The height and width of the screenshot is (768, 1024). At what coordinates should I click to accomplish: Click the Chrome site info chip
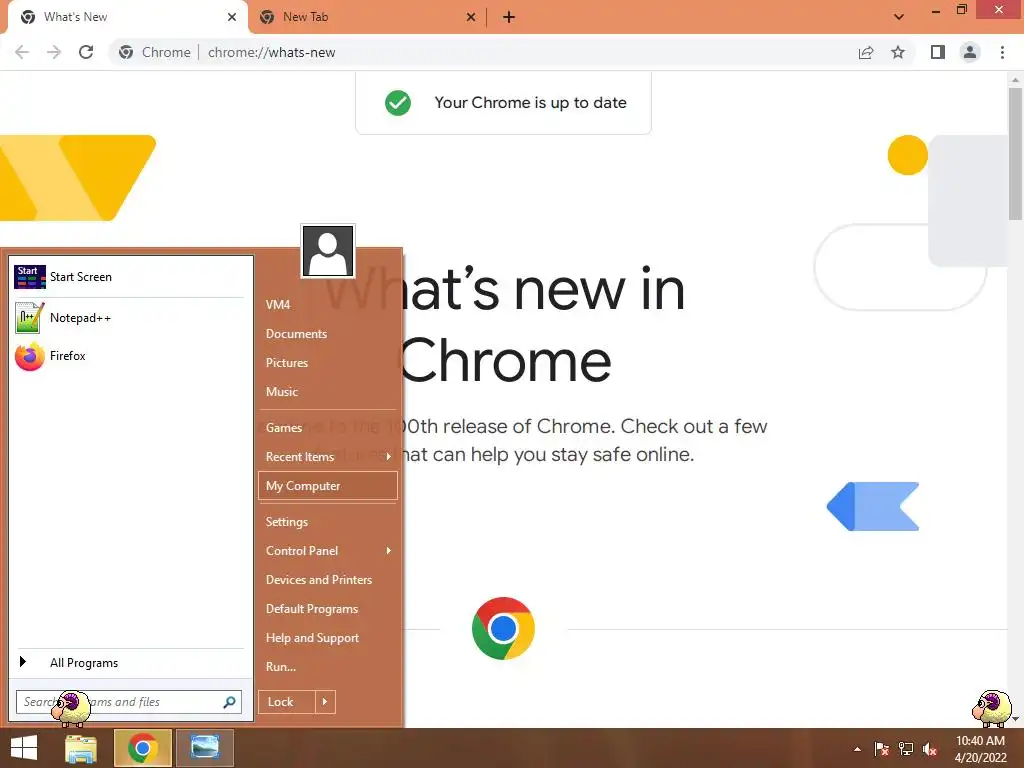click(x=155, y=52)
